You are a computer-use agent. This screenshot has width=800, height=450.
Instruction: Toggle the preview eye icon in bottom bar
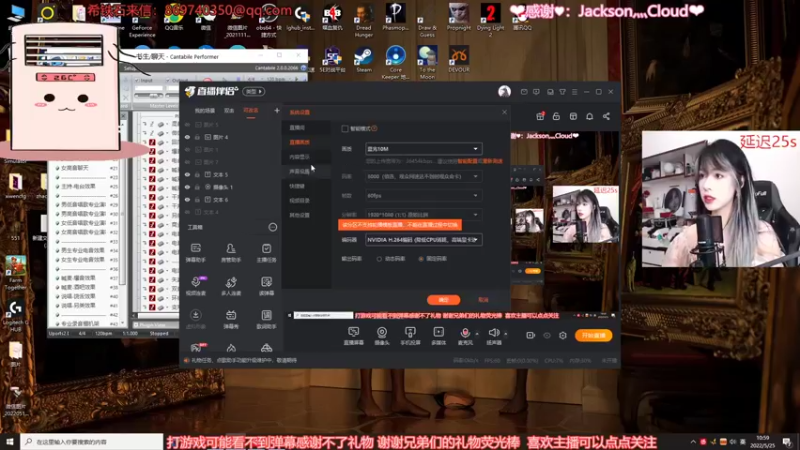[547, 335]
